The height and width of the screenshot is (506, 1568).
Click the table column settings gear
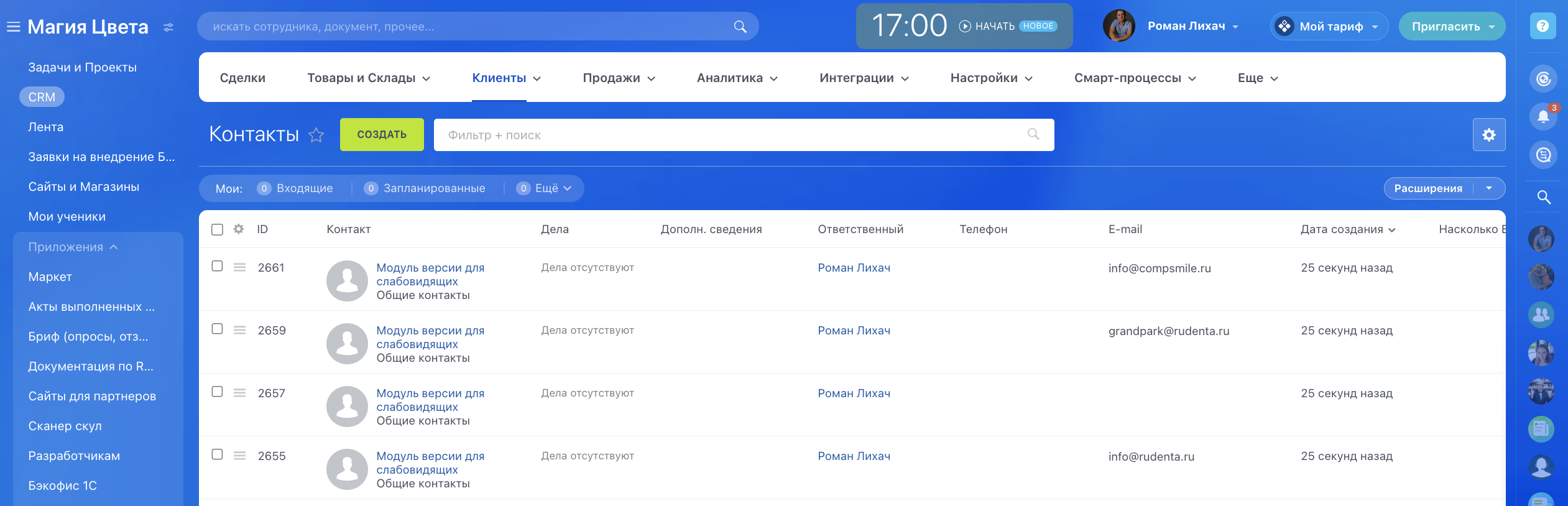point(239,229)
